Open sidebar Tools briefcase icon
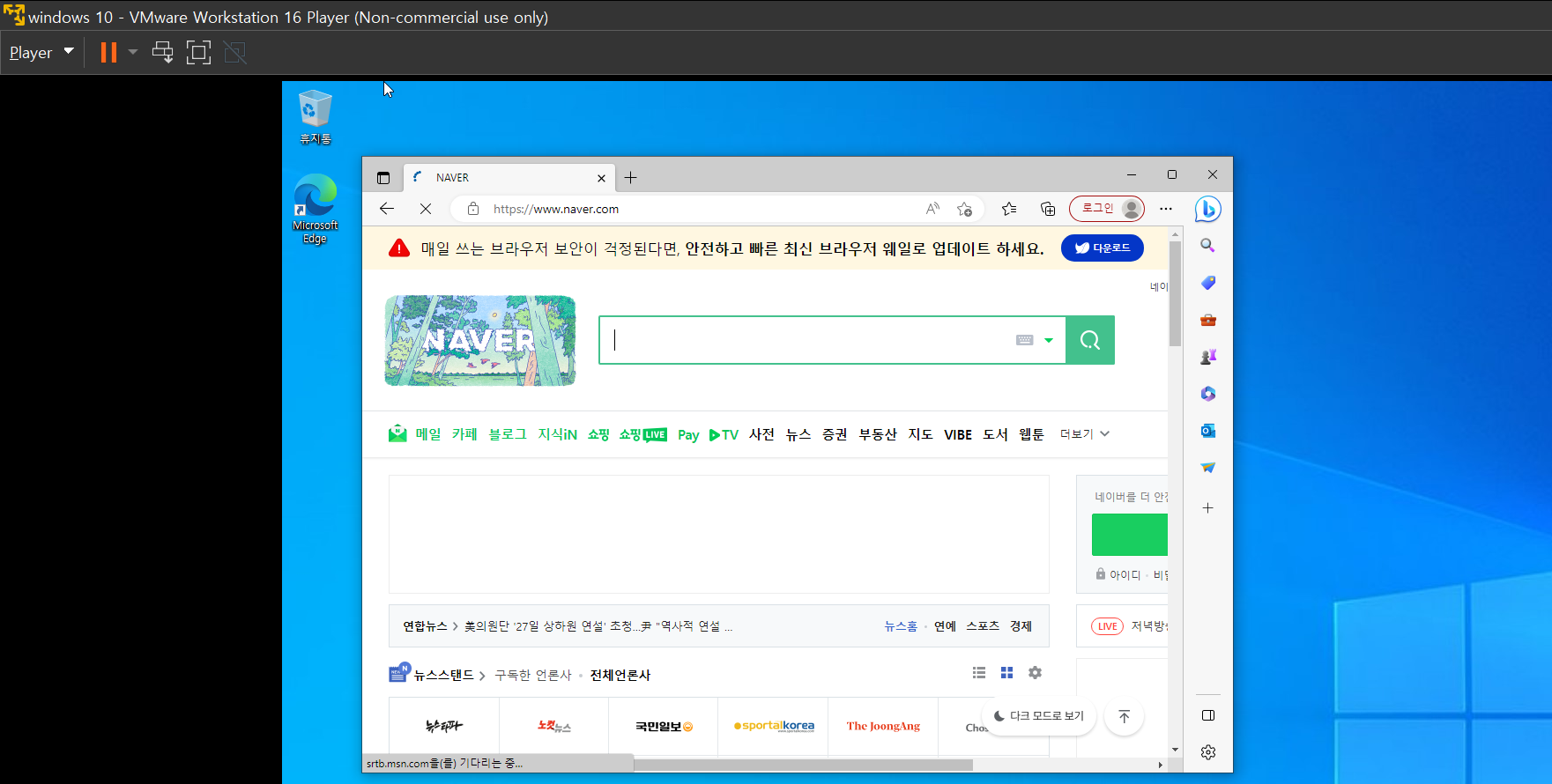 (x=1208, y=320)
